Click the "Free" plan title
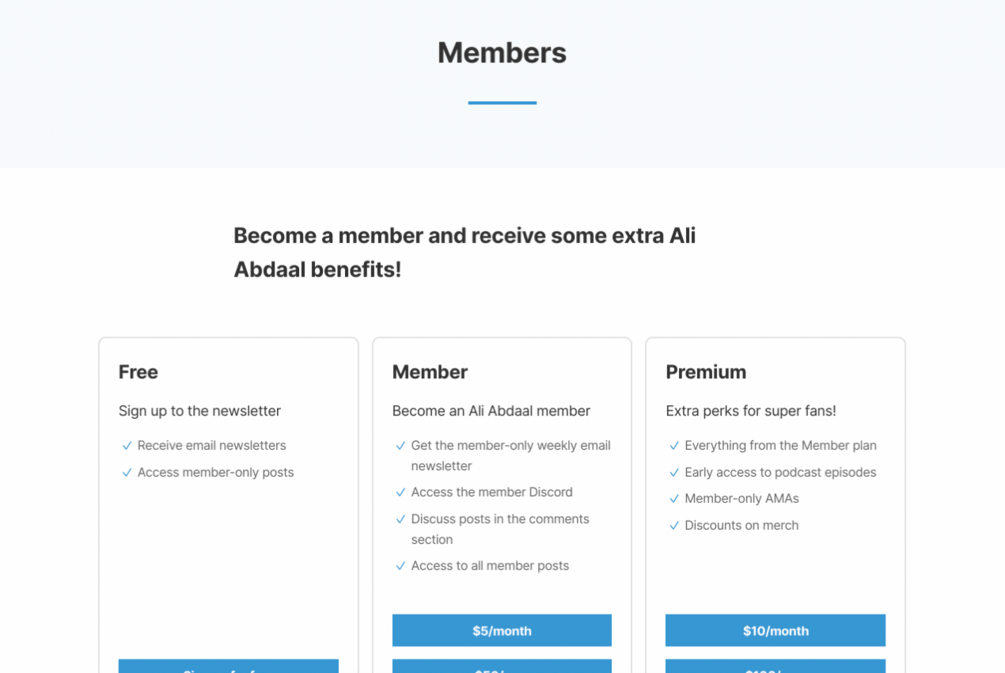Viewport: 1005px width, 673px height. tap(138, 372)
